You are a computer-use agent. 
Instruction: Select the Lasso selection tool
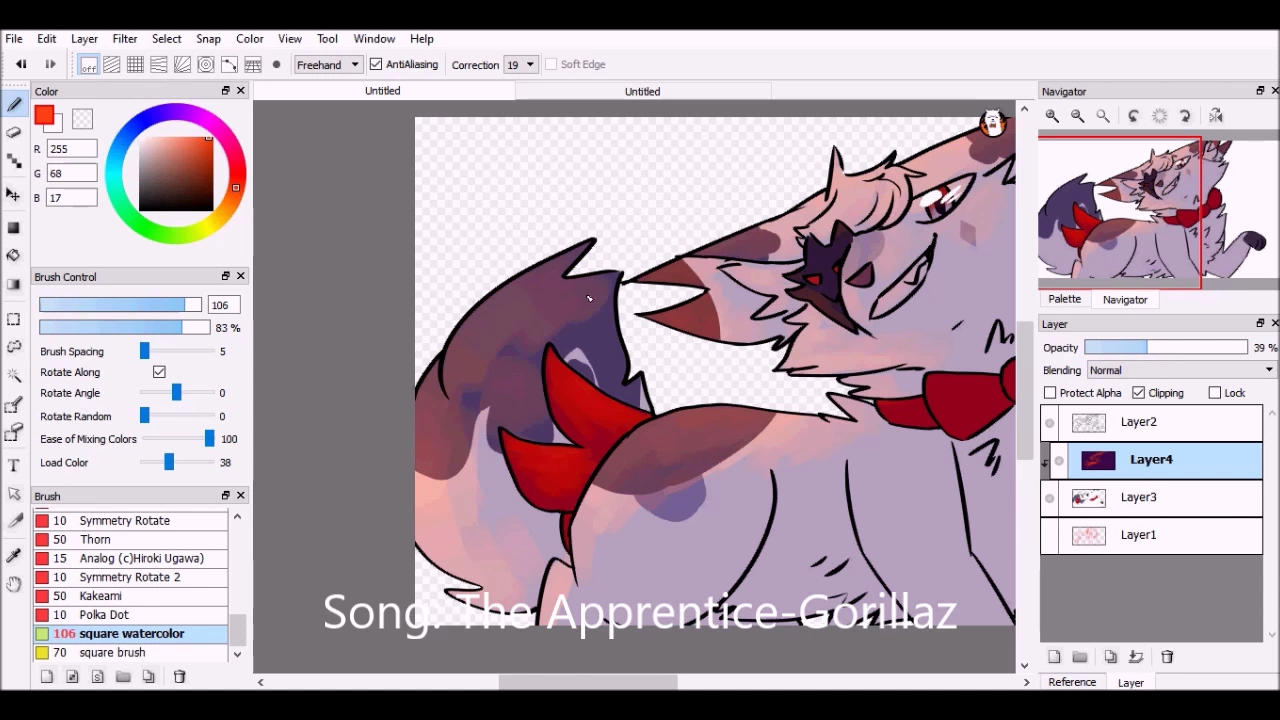(14, 346)
